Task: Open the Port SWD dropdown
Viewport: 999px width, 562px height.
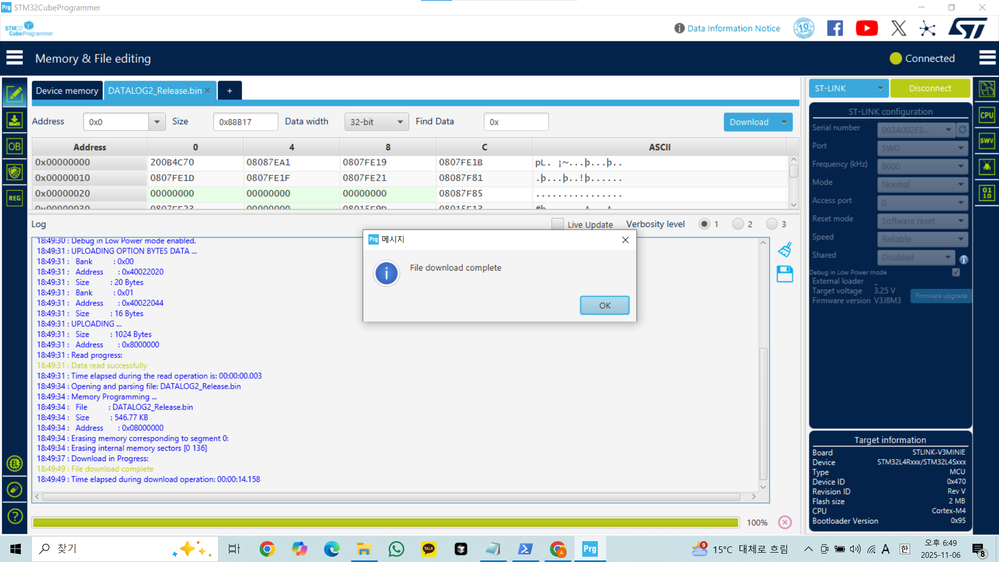Action: coord(923,148)
